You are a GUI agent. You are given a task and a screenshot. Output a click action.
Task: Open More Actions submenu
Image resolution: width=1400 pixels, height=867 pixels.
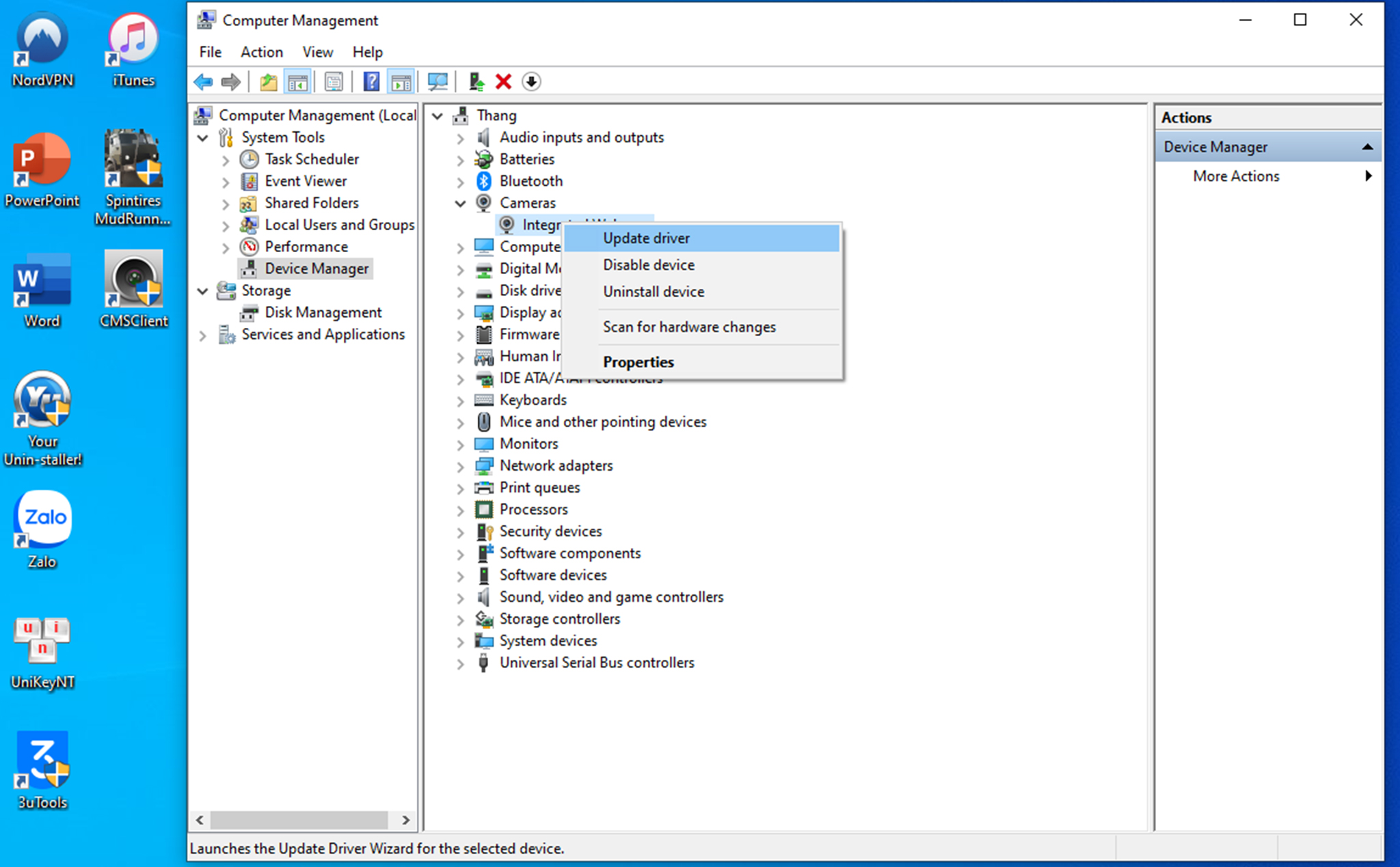[1236, 176]
